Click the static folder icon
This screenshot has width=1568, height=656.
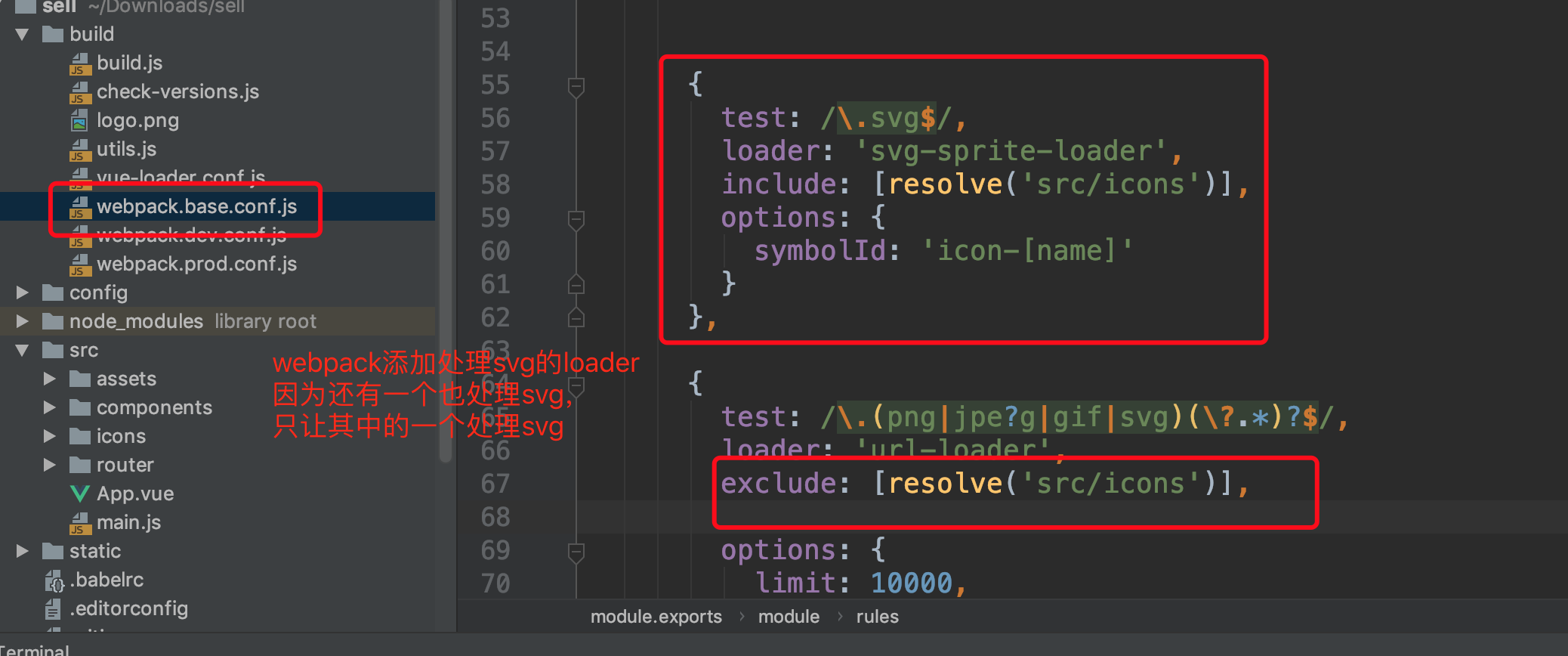(53, 551)
